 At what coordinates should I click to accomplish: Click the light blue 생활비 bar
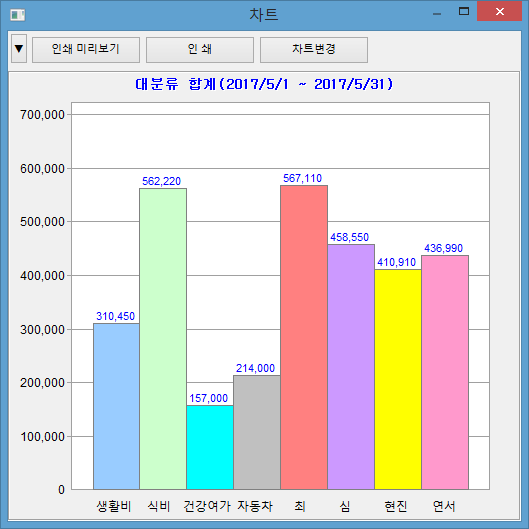[116, 406]
